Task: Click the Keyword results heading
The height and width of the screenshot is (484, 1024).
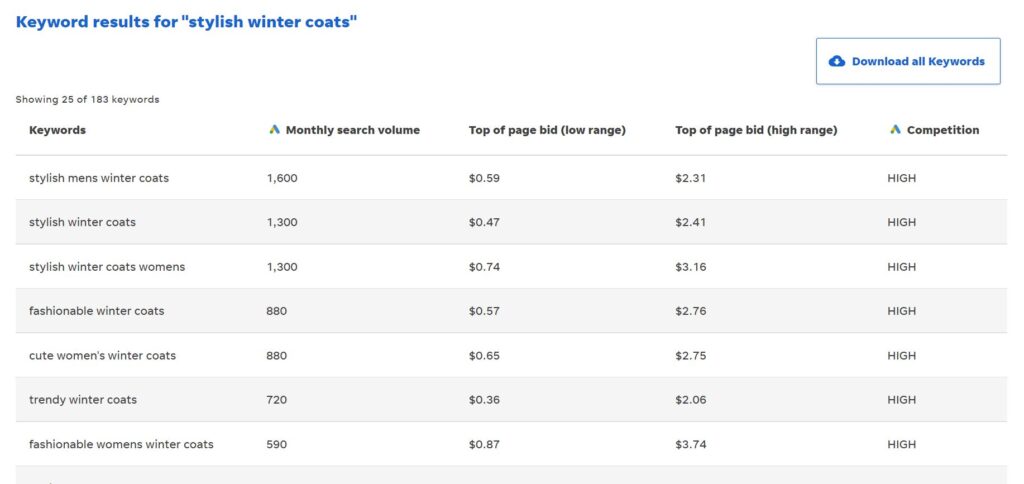Action: 187,22
